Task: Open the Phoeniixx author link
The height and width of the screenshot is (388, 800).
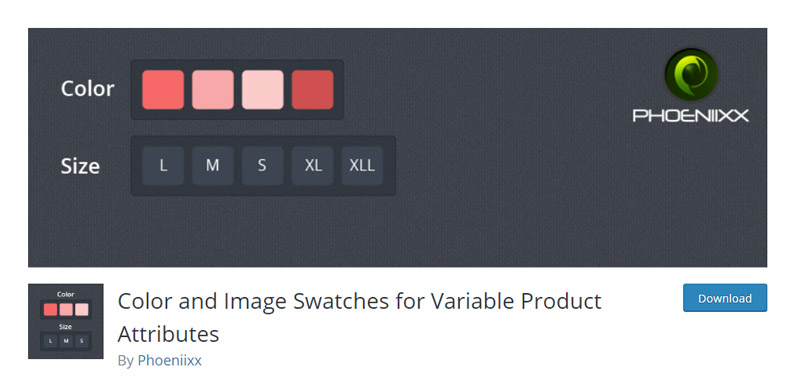Action: pyautogui.click(x=169, y=360)
